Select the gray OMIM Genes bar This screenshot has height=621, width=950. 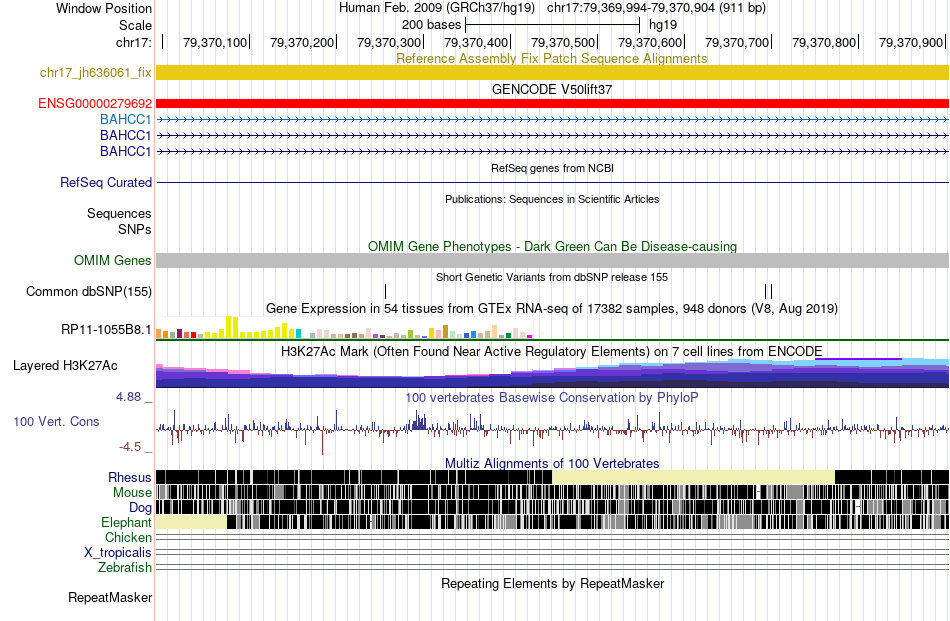tap(553, 261)
